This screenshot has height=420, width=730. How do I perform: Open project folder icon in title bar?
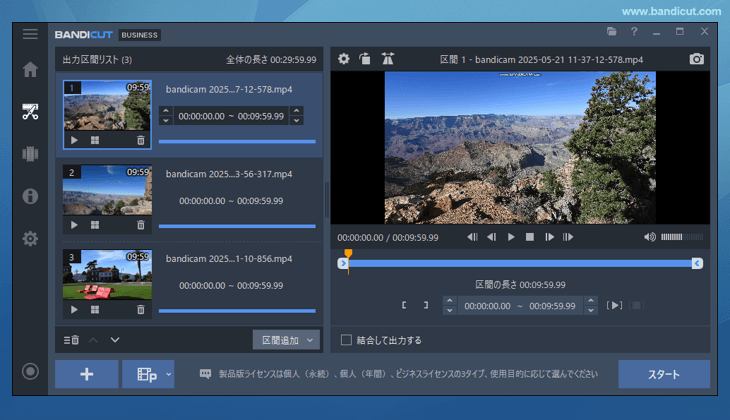[x=612, y=32]
